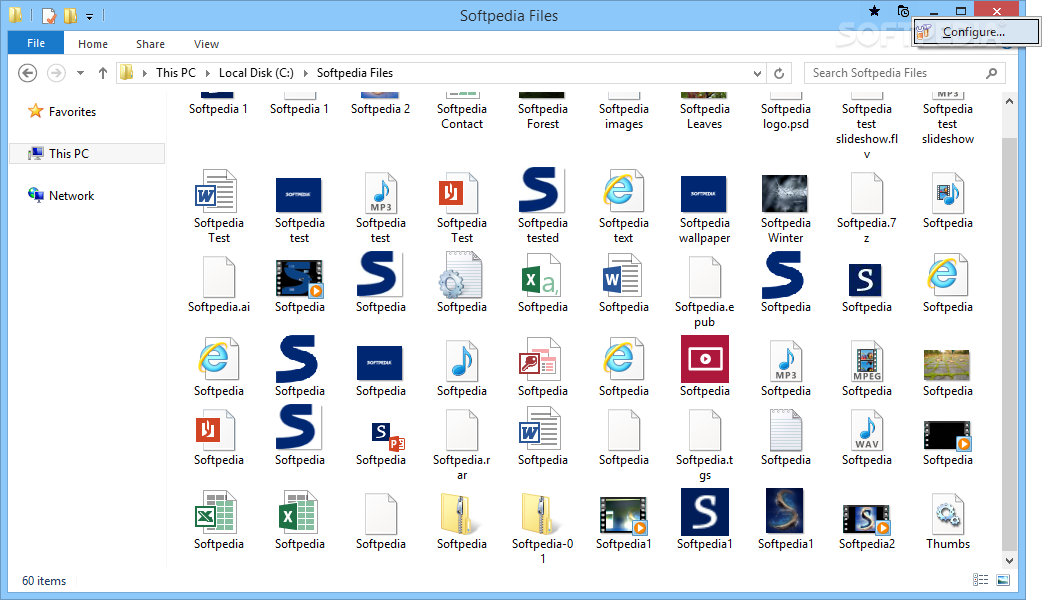
Task: Refresh the folder with the refresh button
Action: coord(780,73)
